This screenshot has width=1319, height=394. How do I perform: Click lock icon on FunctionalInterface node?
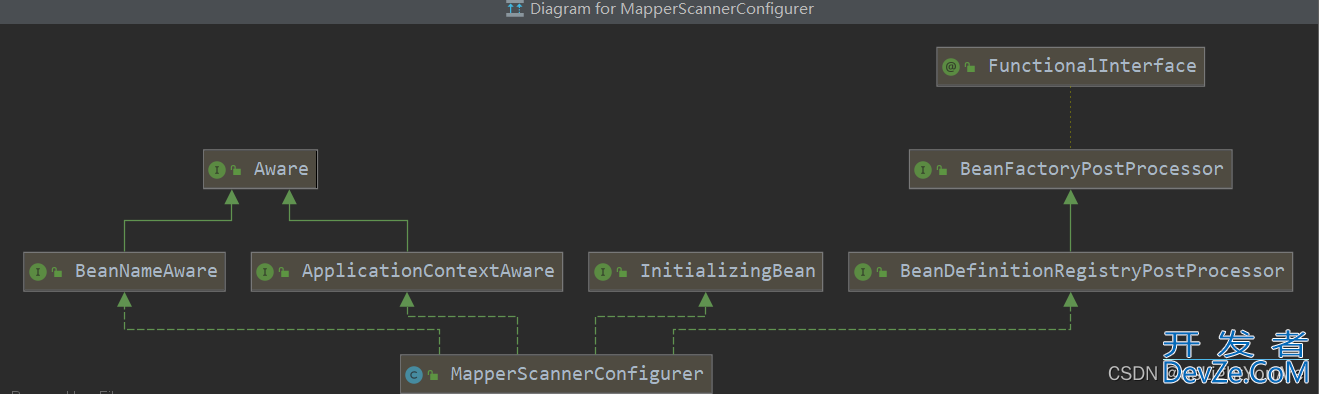click(x=969, y=67)
